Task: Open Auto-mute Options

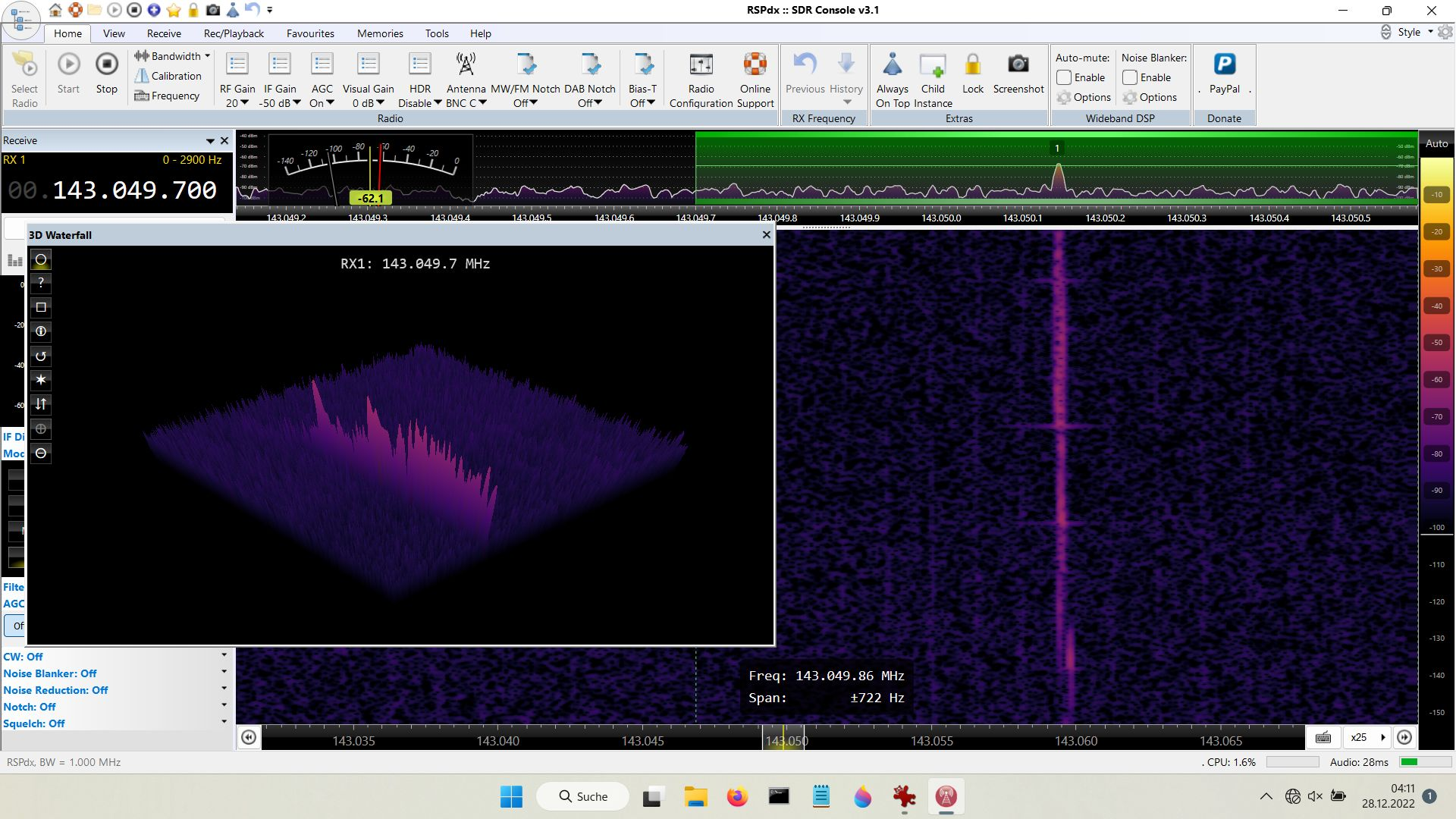Action: click(x=1084, y=97)
